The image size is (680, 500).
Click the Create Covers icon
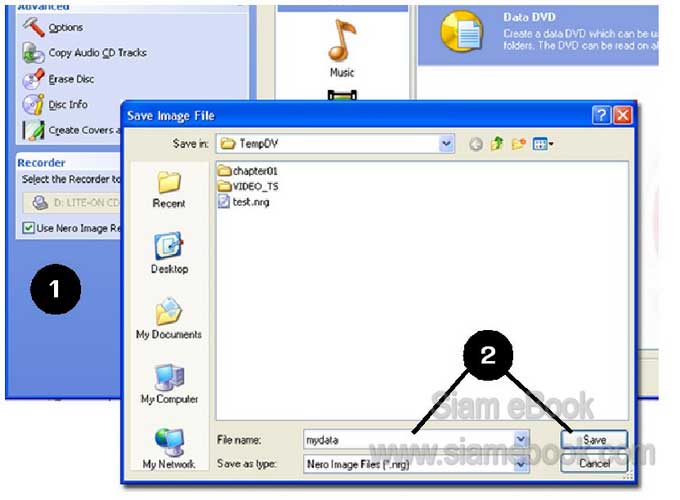click(33, 130)
